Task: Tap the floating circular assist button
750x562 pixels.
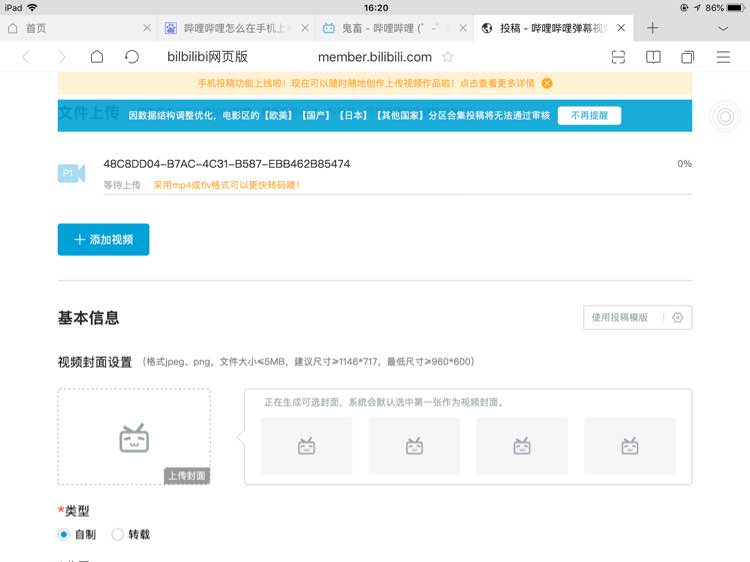Action: pyautogui.click(x=726, y=116)
